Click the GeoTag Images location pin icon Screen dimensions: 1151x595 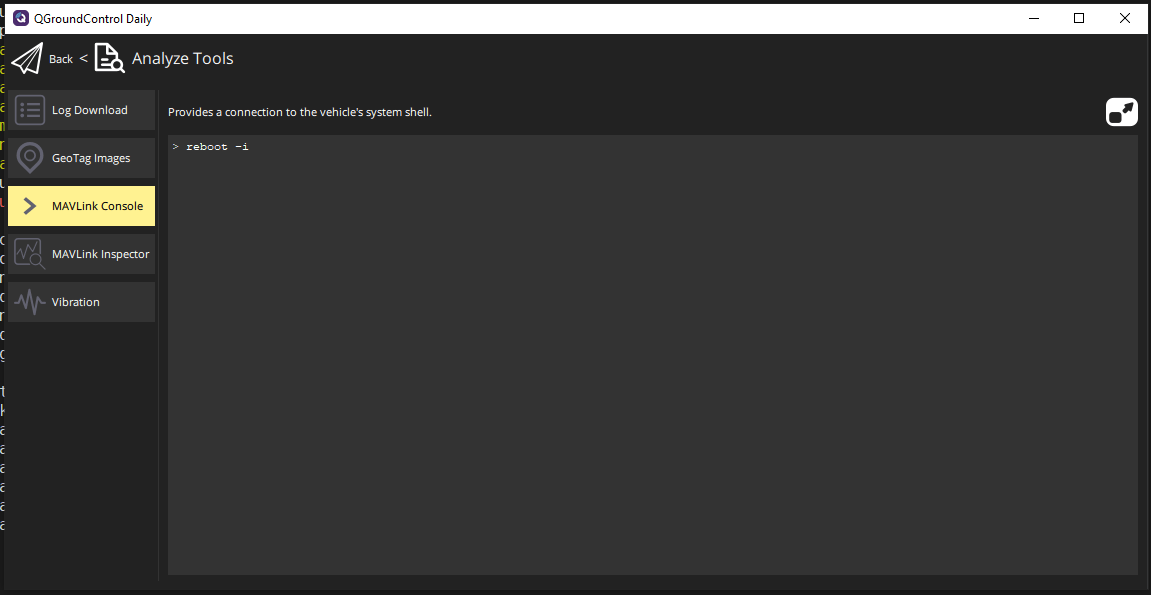(29, 157)
